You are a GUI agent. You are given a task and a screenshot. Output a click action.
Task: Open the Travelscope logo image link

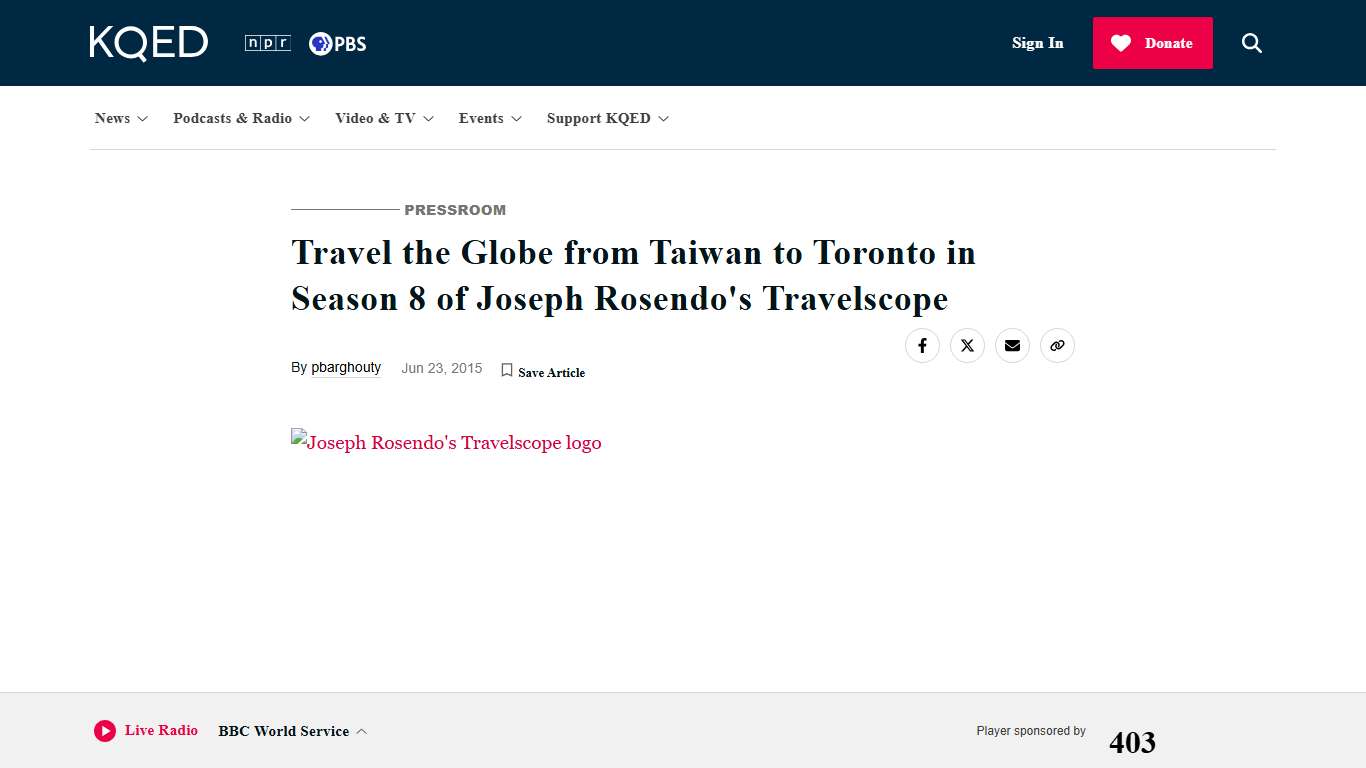pyautogui.click(x=446, y=442)
